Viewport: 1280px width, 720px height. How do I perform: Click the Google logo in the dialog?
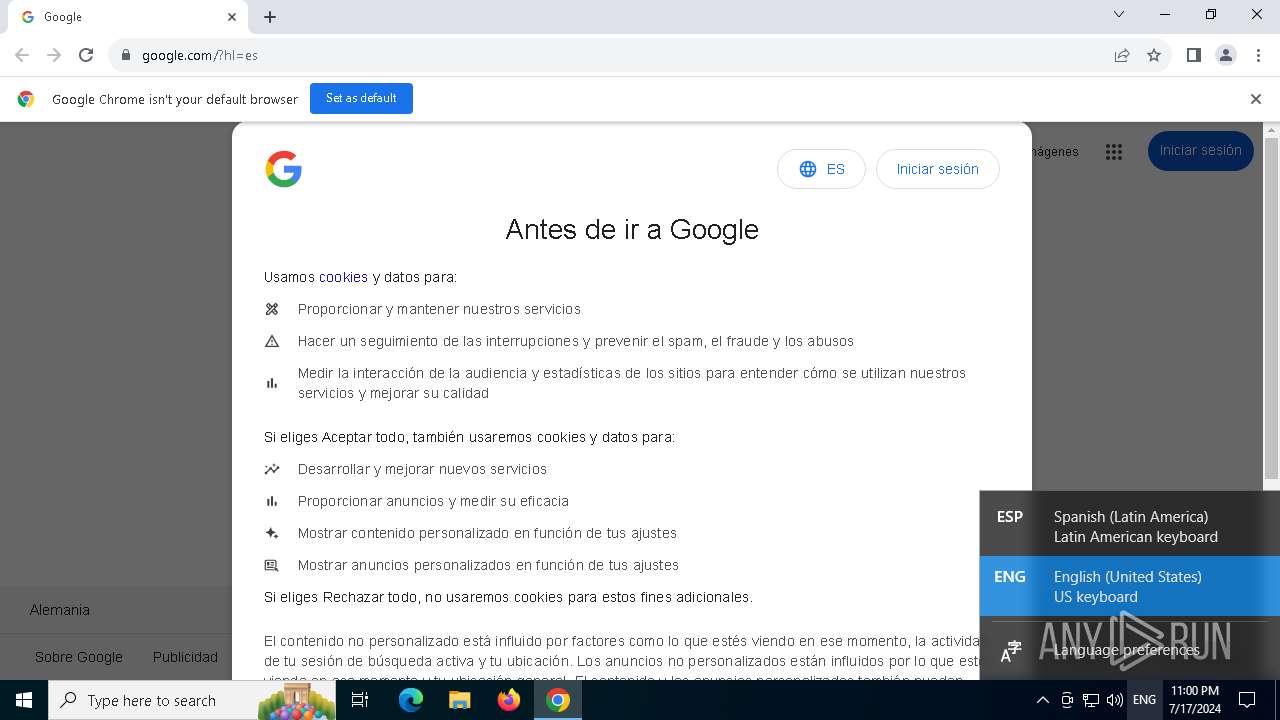pyautogui.click(x=284, y=169)
